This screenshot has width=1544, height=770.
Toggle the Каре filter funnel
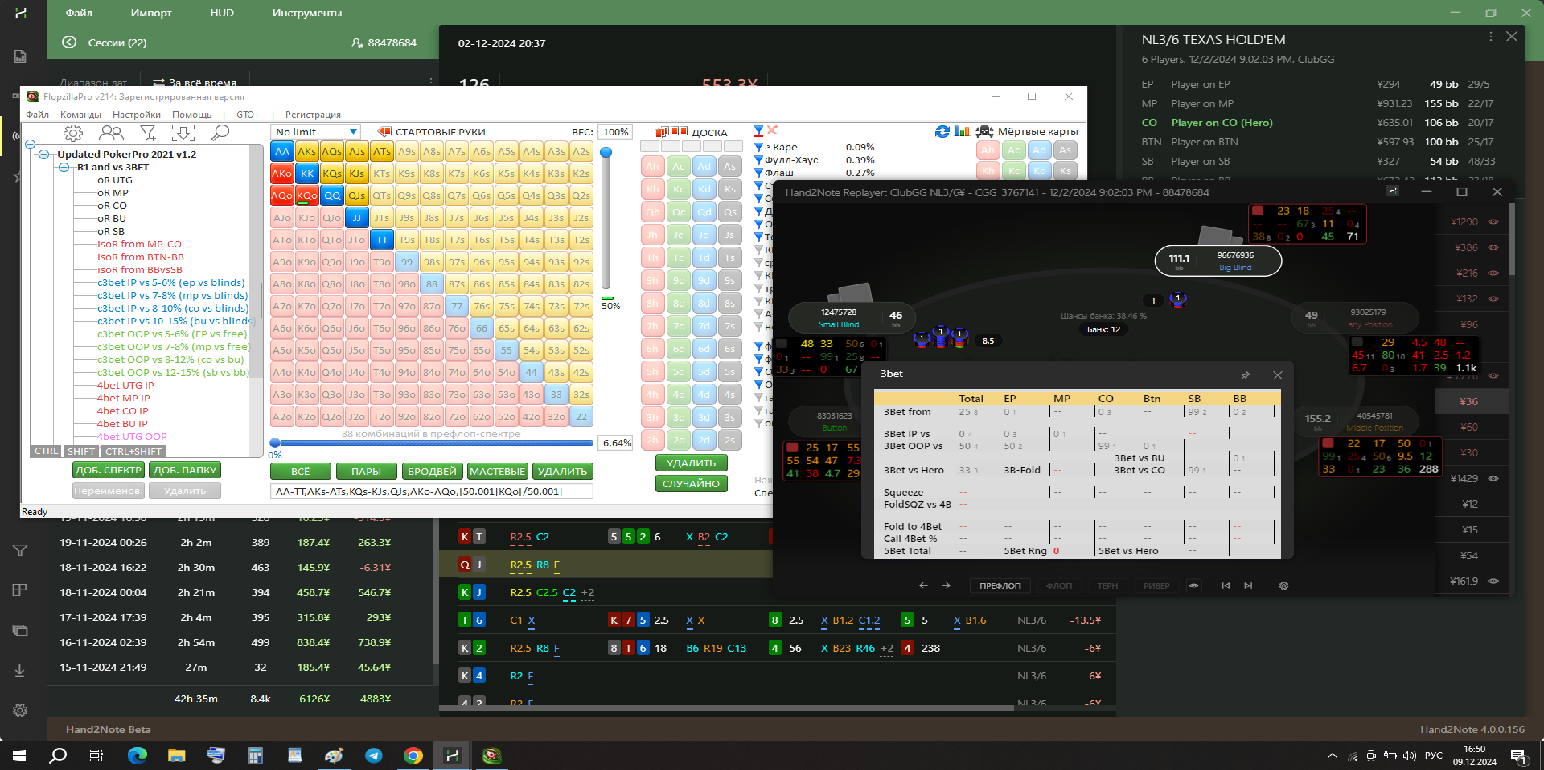(x=758, y=147)
